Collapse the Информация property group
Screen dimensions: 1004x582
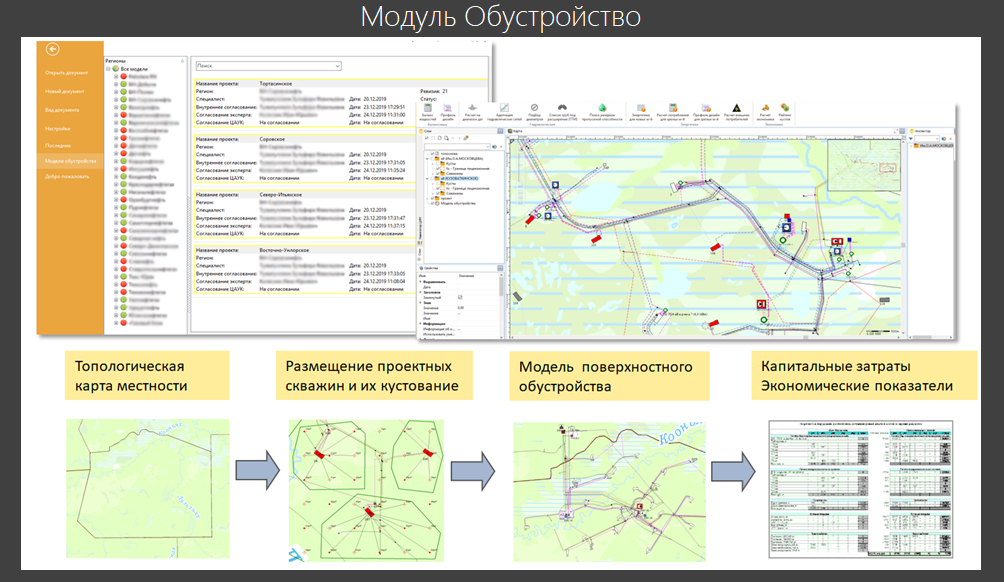420,323
